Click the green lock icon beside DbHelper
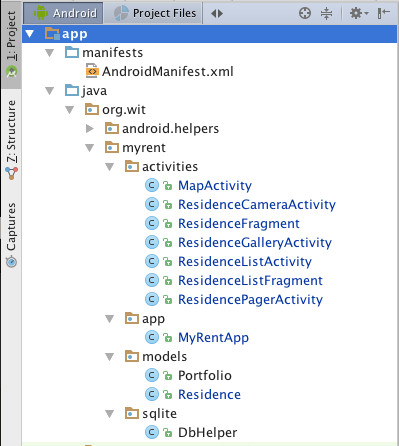 (x=168, y=433)
